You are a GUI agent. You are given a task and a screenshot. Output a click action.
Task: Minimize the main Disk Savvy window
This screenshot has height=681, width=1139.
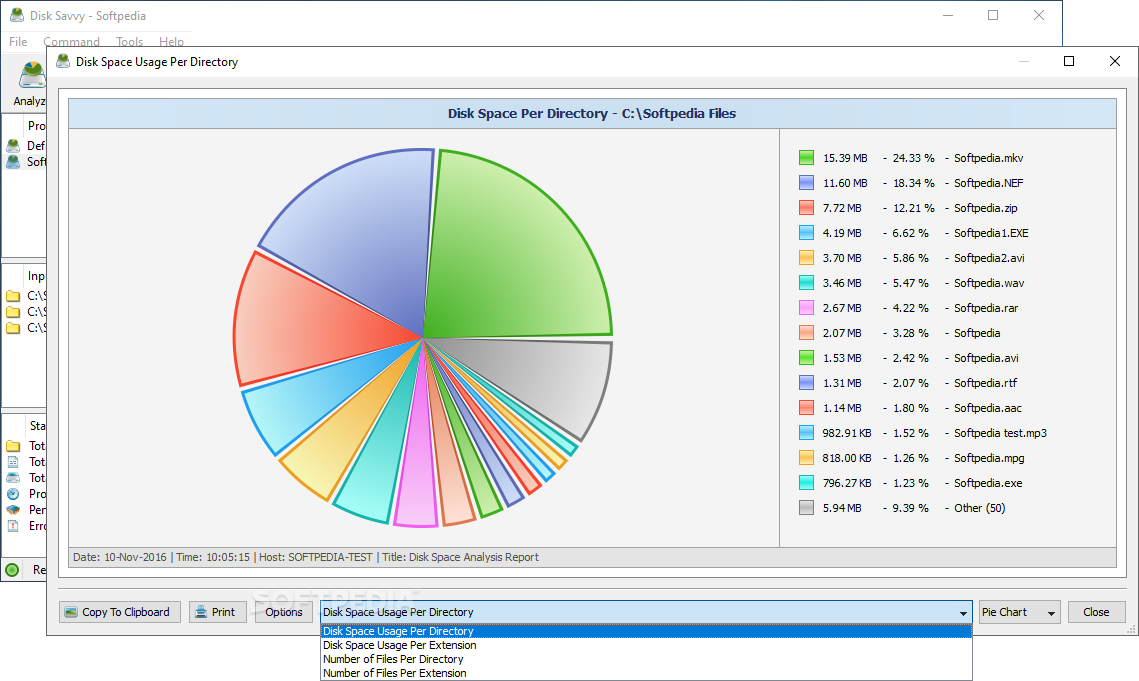click(x=947, y=15)
